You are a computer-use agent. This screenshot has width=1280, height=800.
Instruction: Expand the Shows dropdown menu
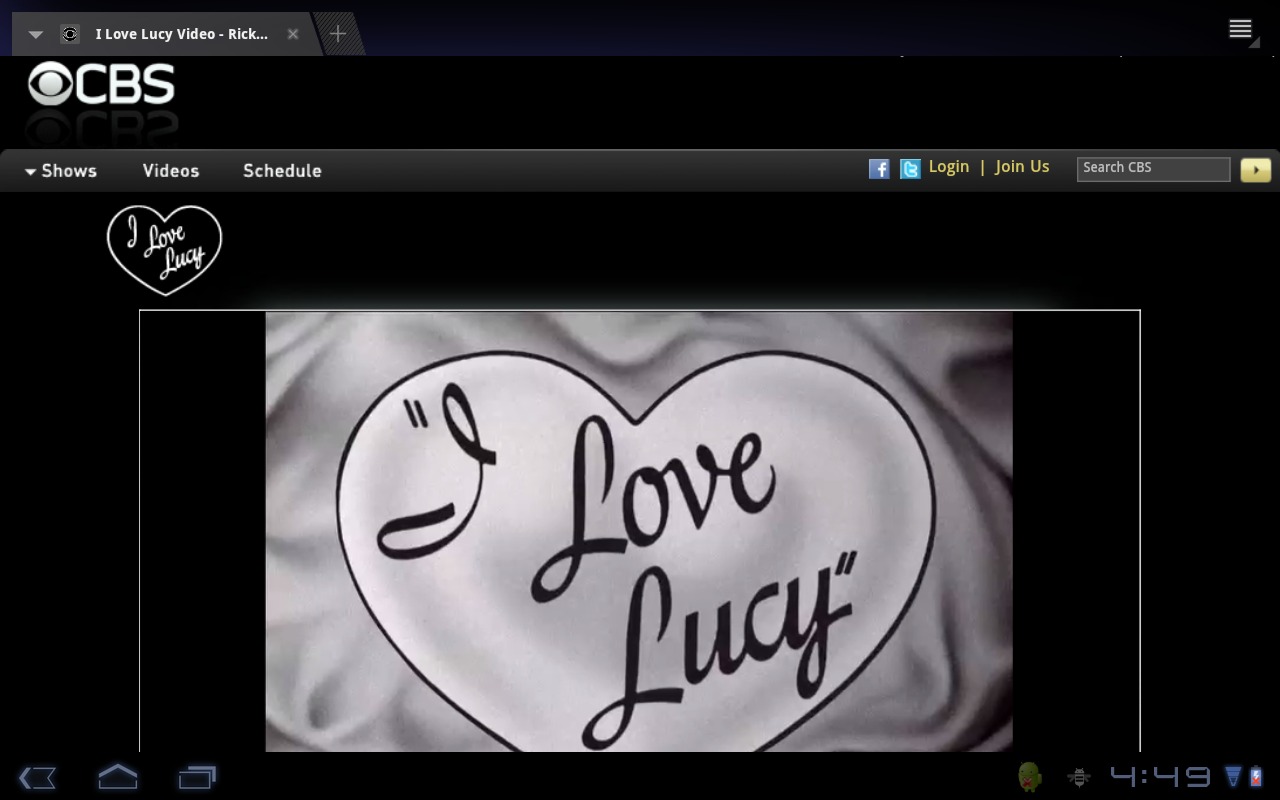(61, 171)
